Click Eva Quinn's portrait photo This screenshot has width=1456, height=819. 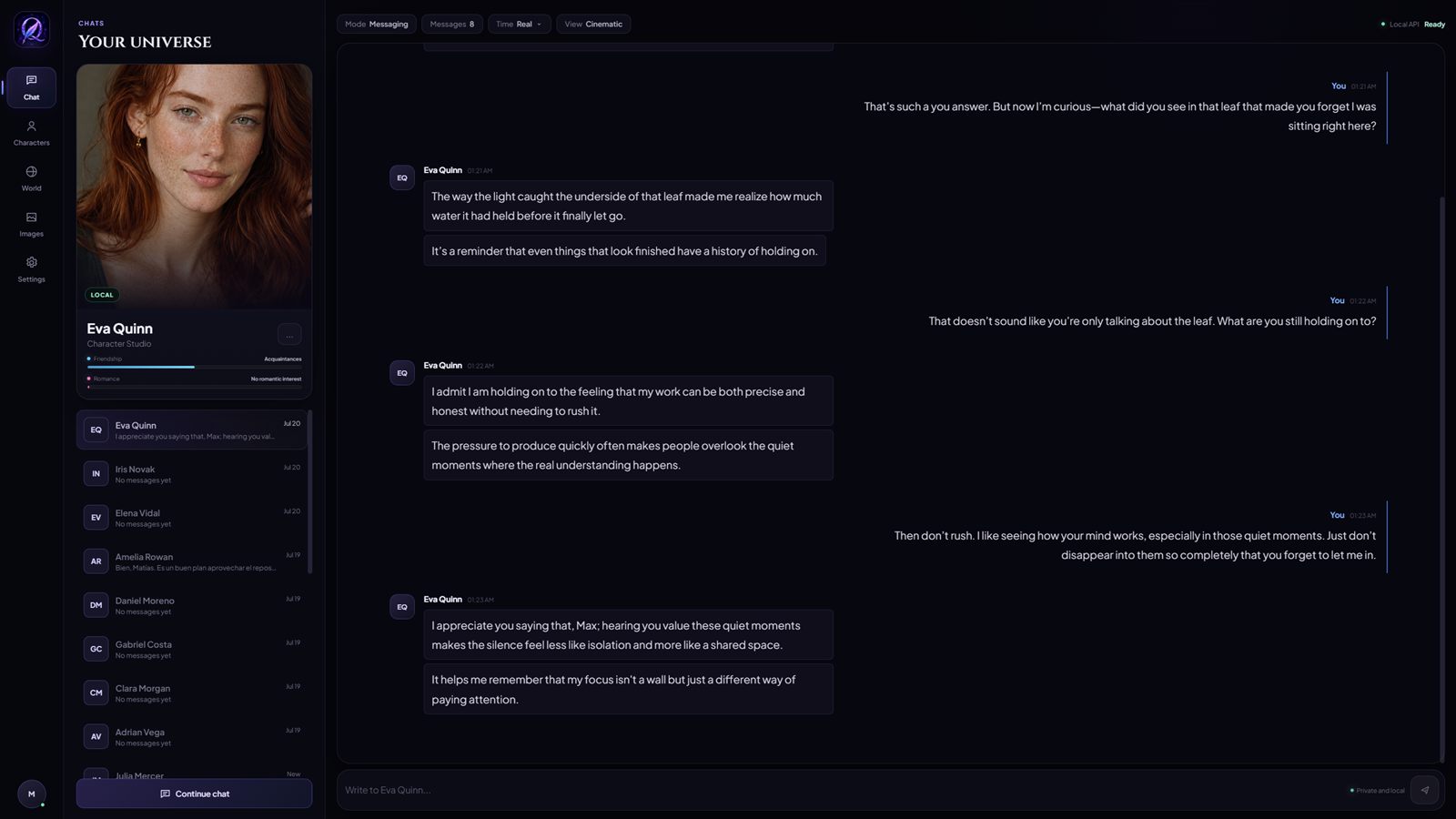point(194,187)
